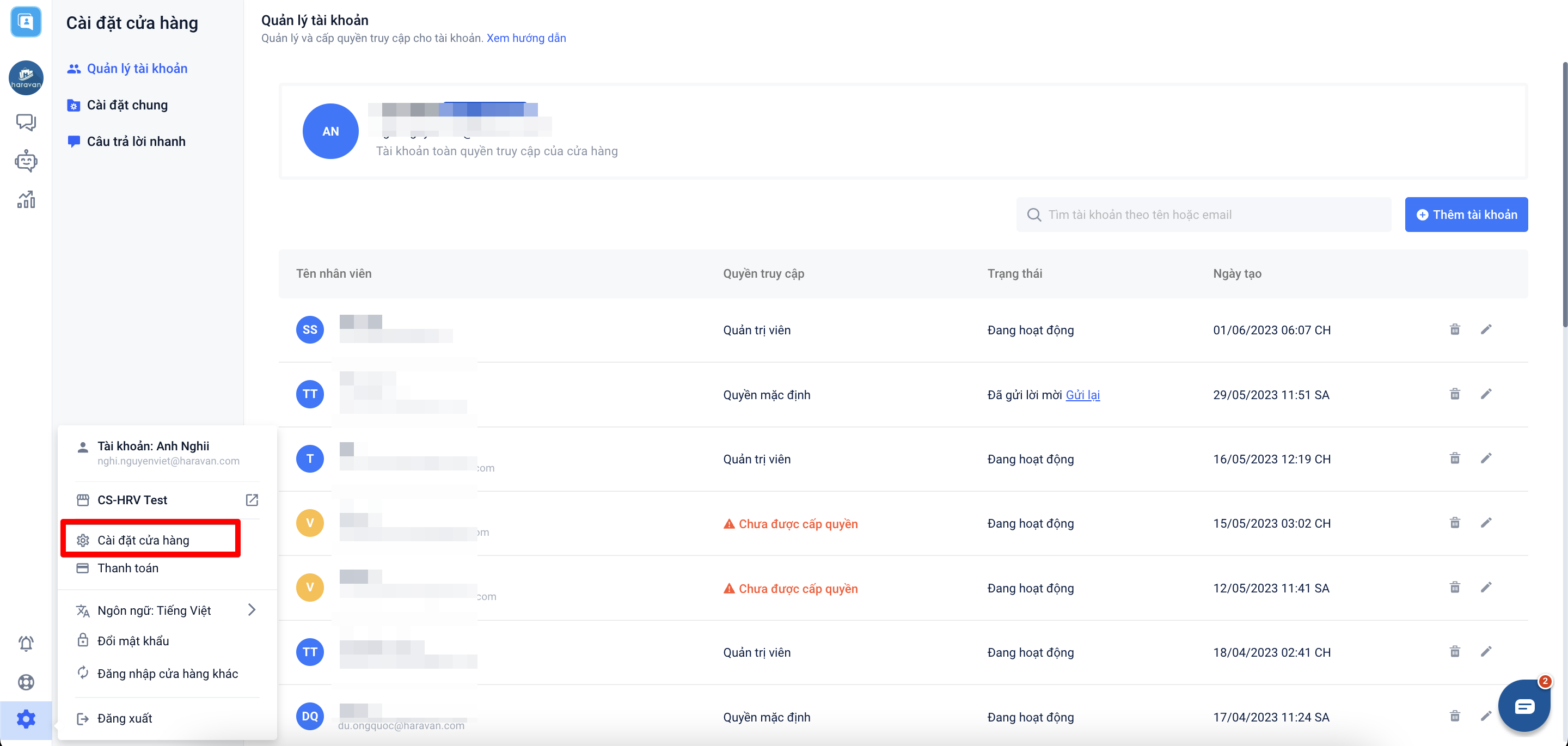Choose Đăng xuất to log out
Image resolution: width=1568 pixels, height=746 pixels.
(124, 719)
